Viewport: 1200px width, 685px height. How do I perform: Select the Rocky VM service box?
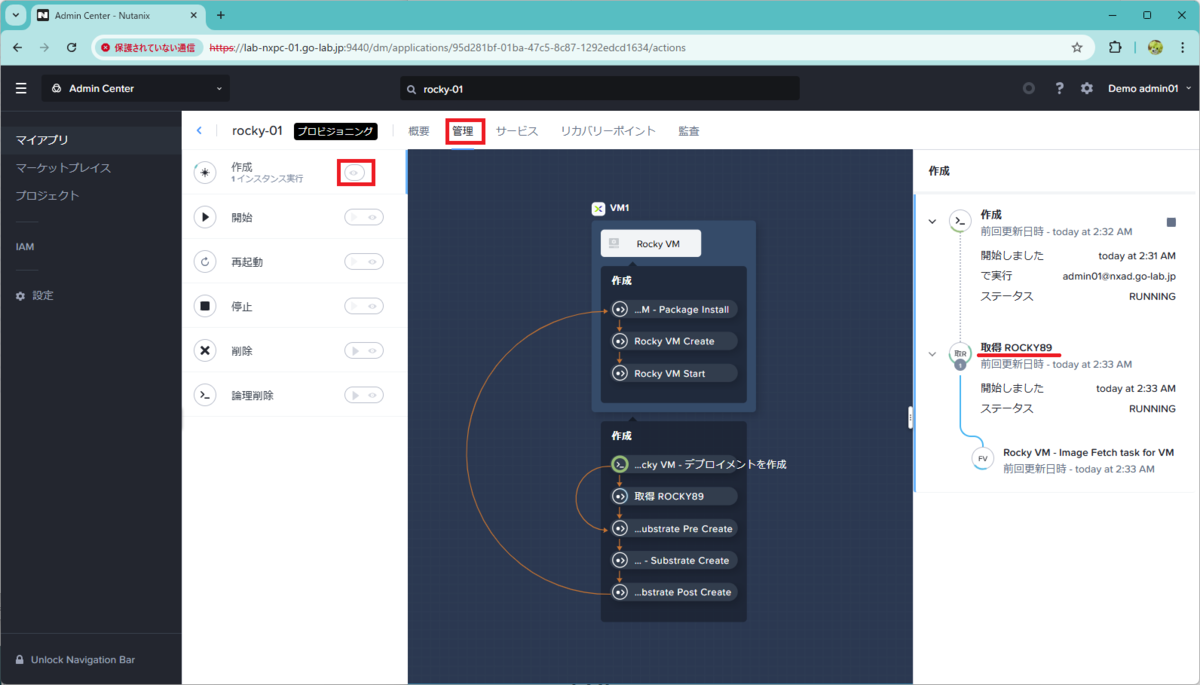[651, 243]
